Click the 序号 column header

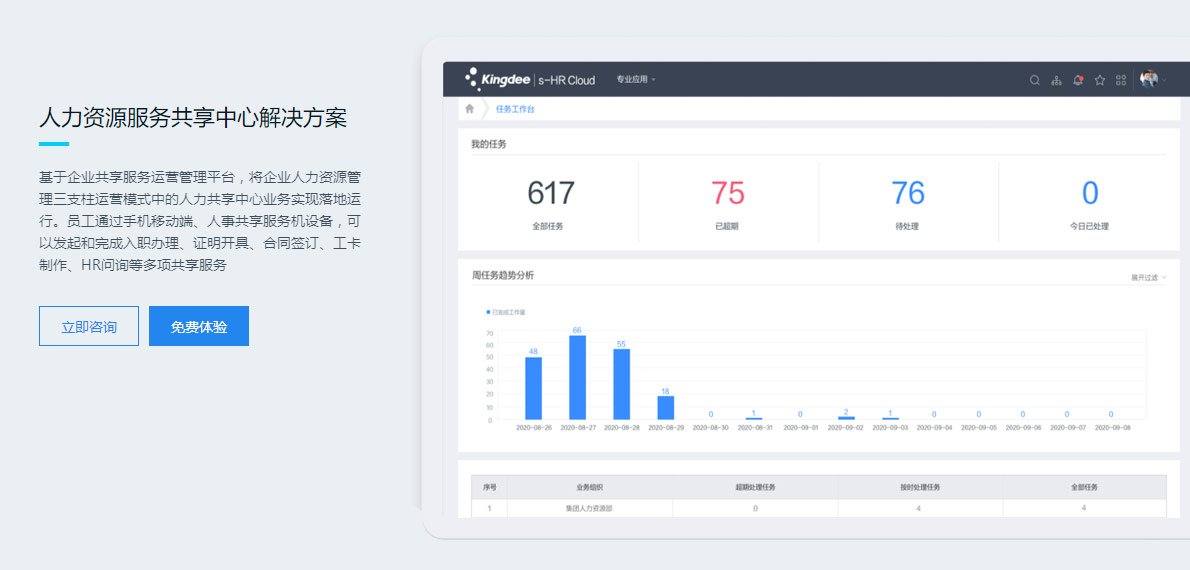click(x=490, y=487)
